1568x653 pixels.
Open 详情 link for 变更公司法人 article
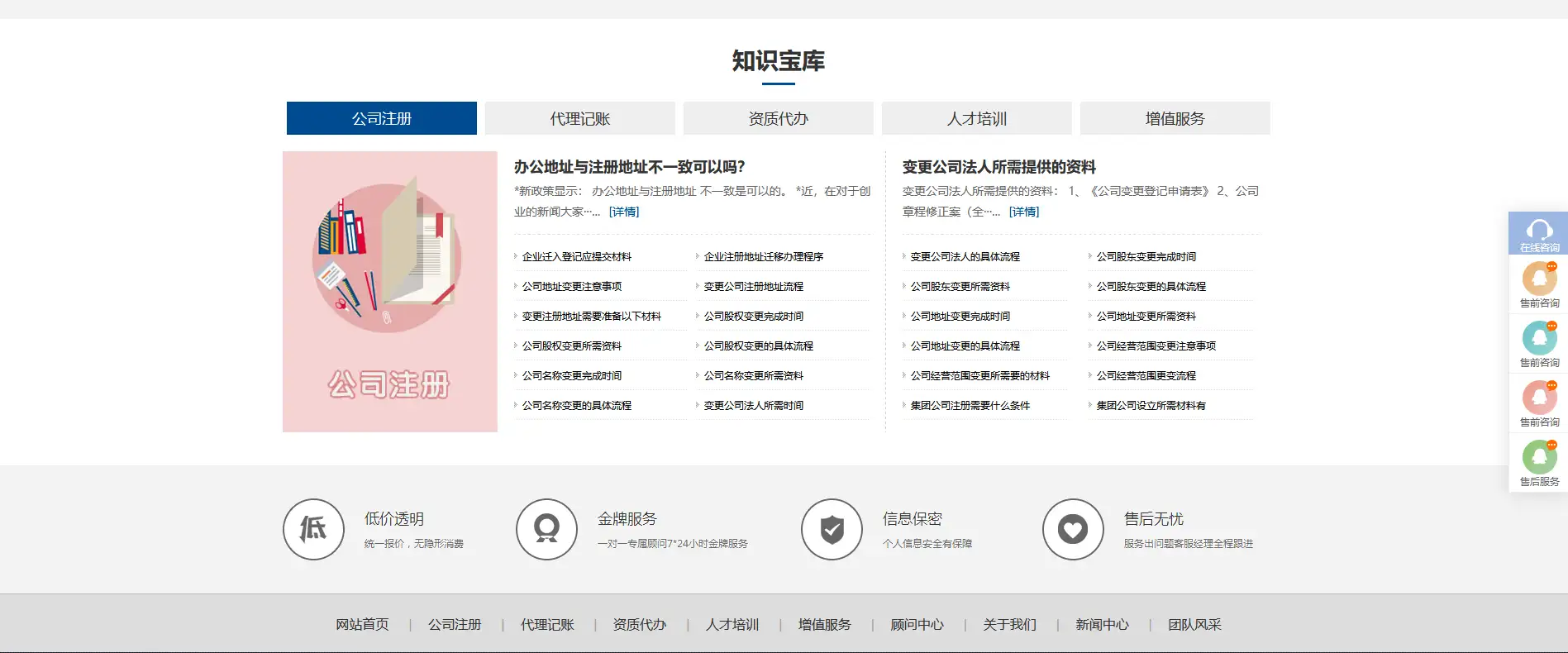coord(1024,212)
